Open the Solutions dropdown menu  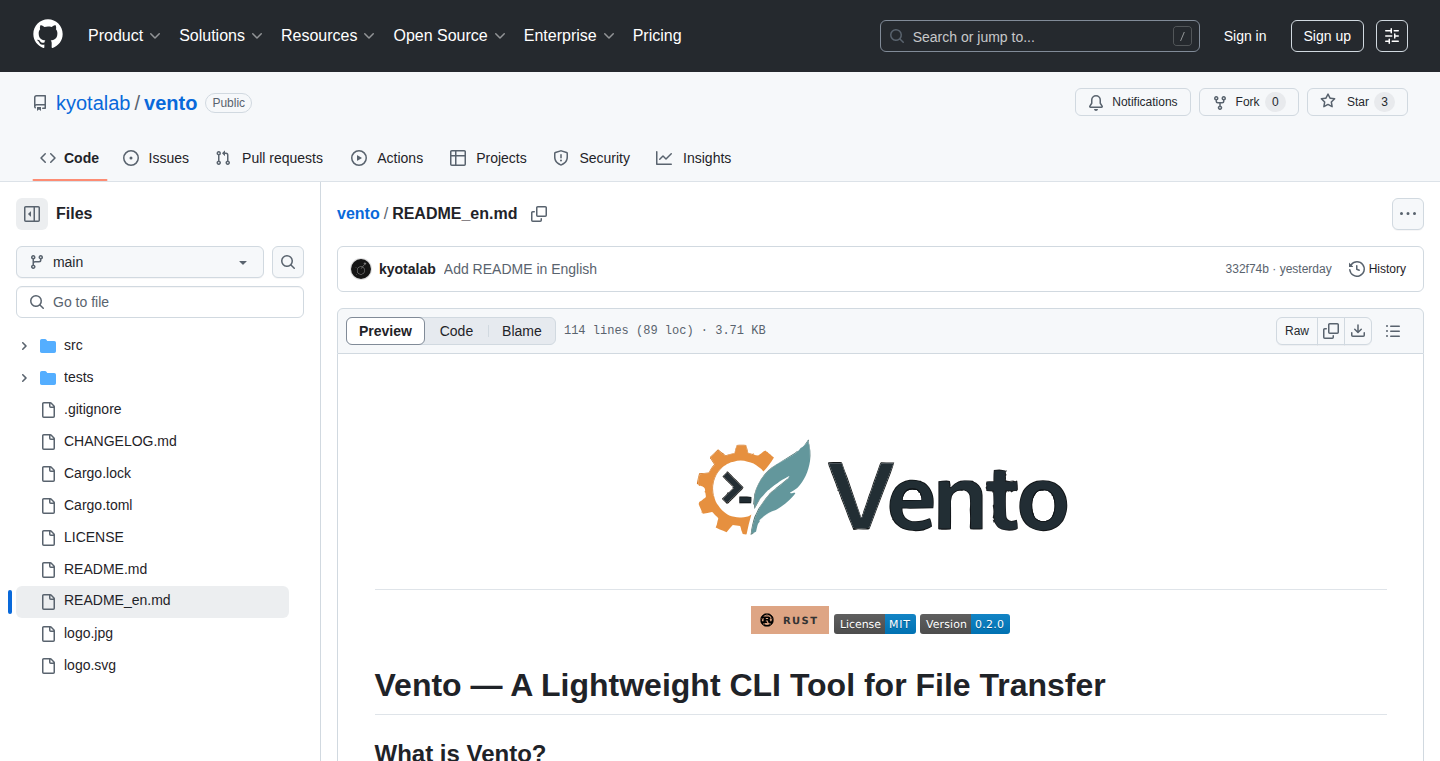point(221,36)
